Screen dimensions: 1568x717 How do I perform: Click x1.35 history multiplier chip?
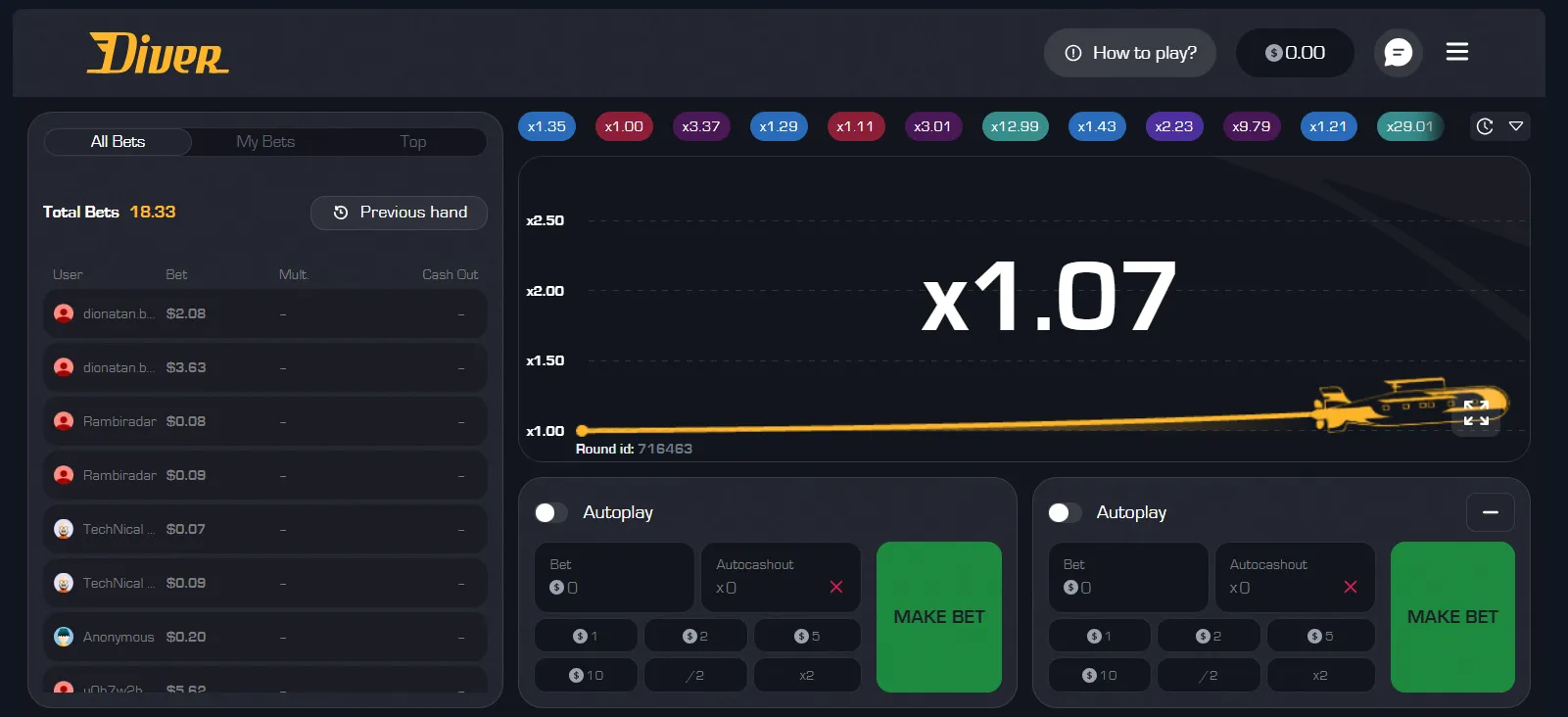(x=546, y=126)
